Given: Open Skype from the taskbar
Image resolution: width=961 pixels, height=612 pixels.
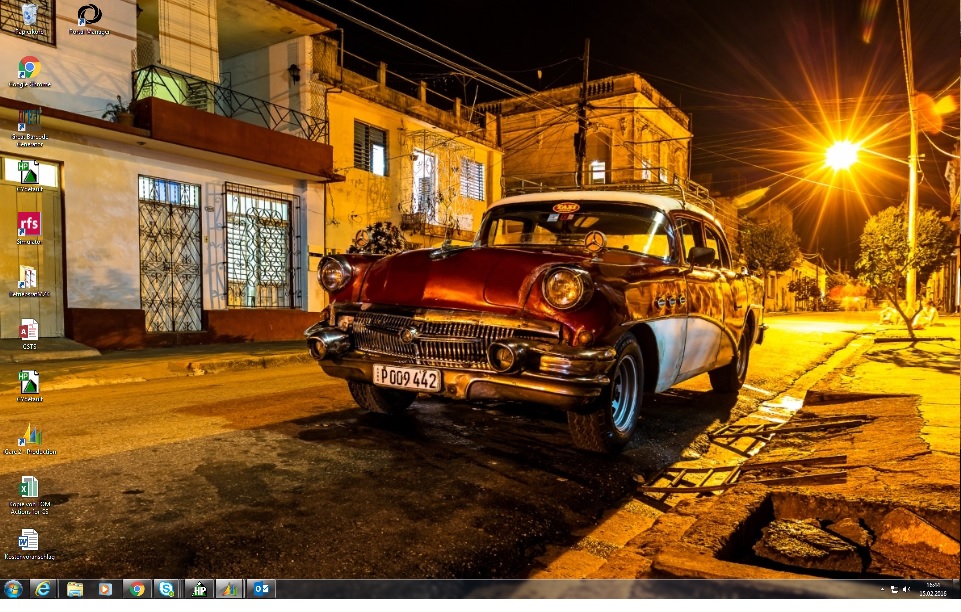Looking at the screenshot, I should tap(167, 589).
